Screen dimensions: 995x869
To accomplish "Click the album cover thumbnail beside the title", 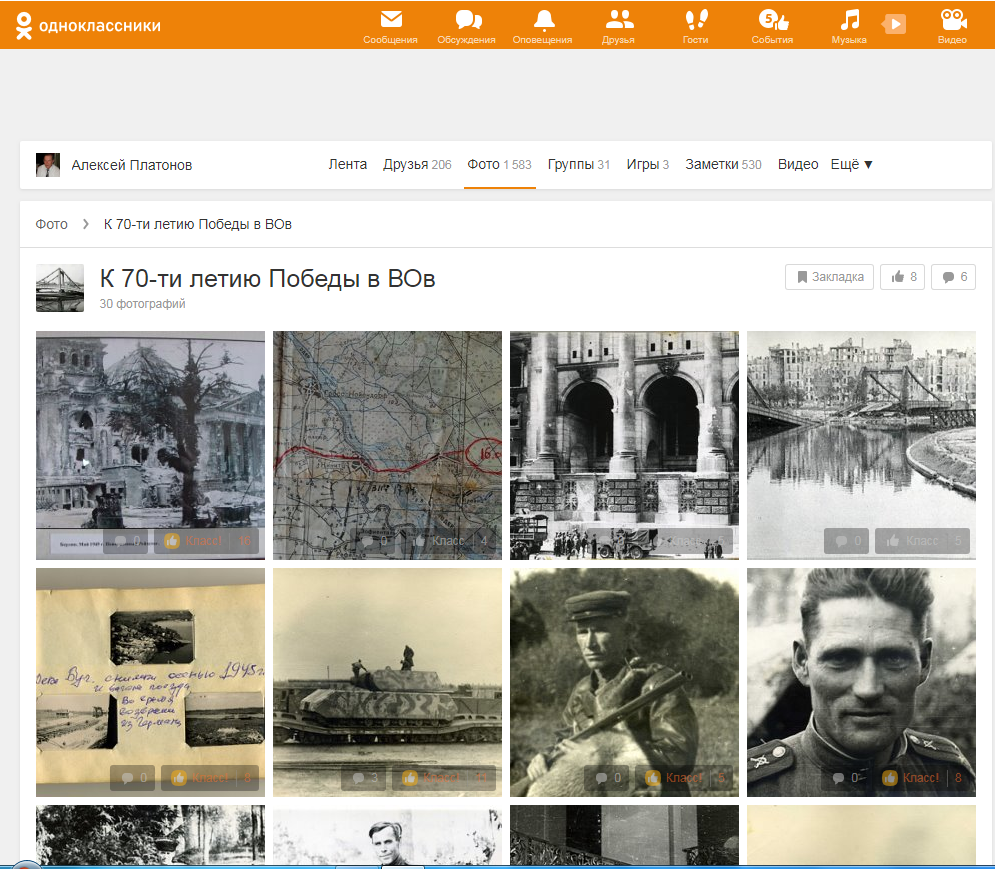I will point(60,288).
